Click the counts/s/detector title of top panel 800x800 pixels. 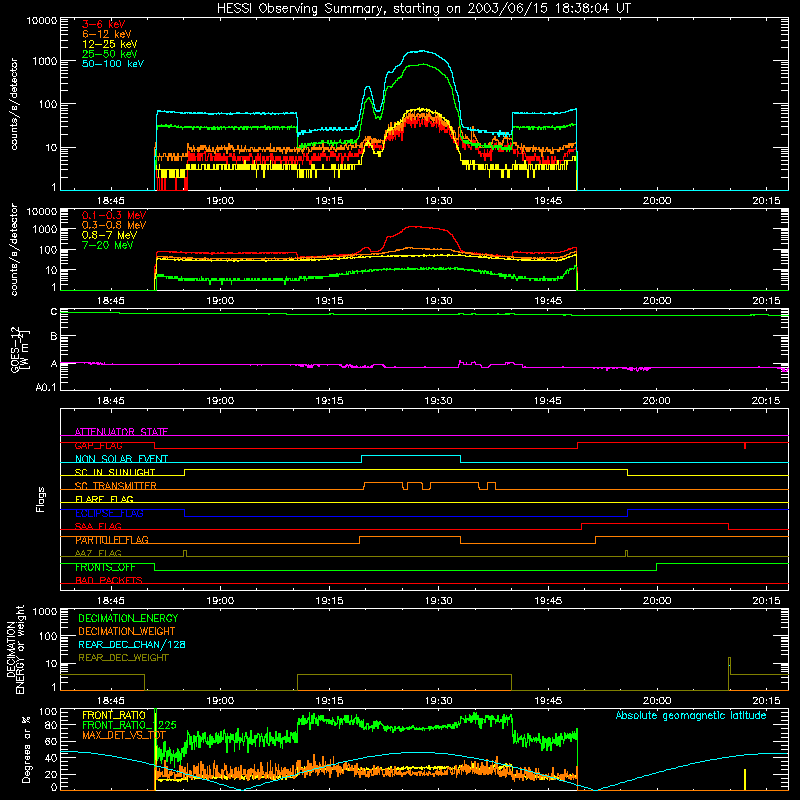click(x=14, y=104)
